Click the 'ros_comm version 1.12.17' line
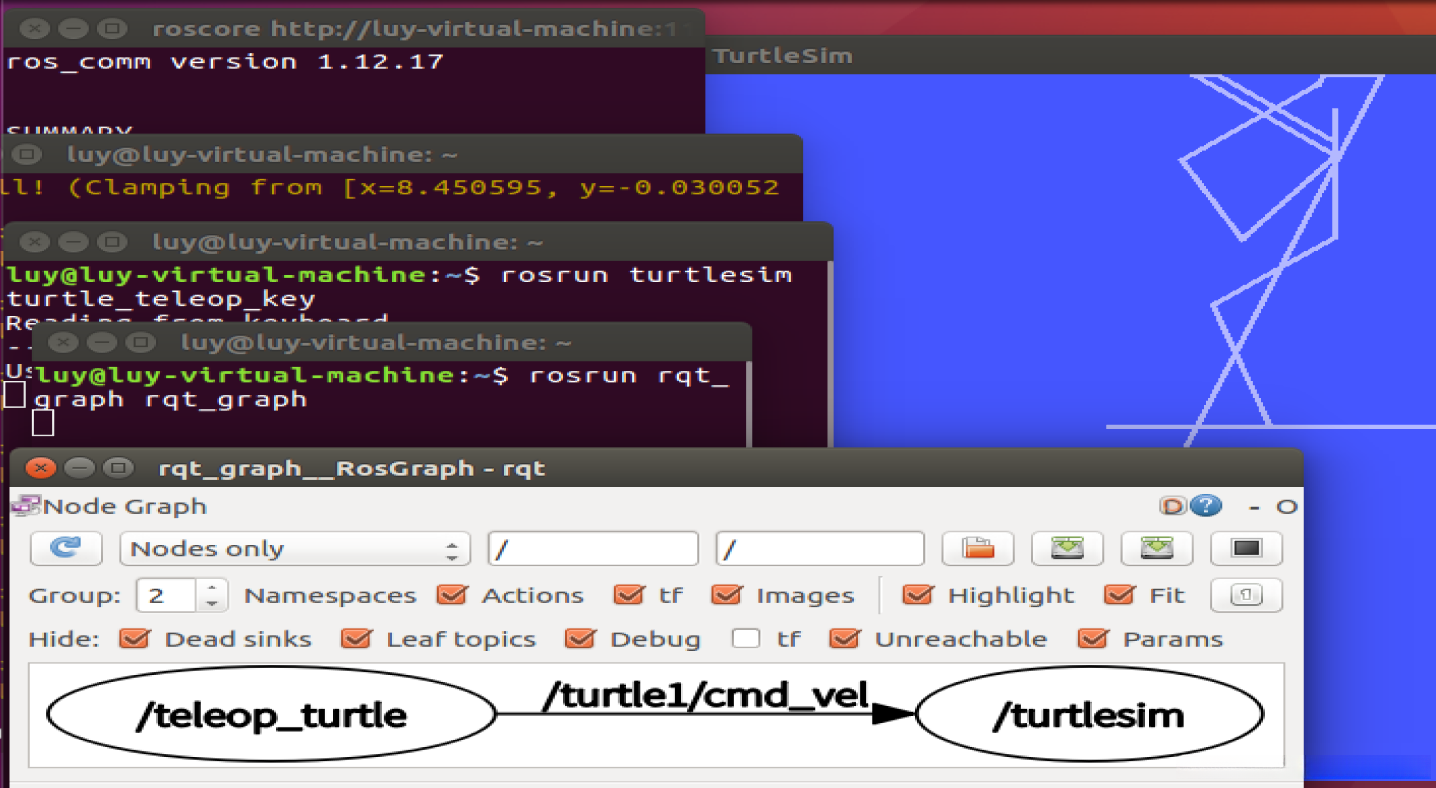This screenshot has height=788, width=1436. [225, 61]
